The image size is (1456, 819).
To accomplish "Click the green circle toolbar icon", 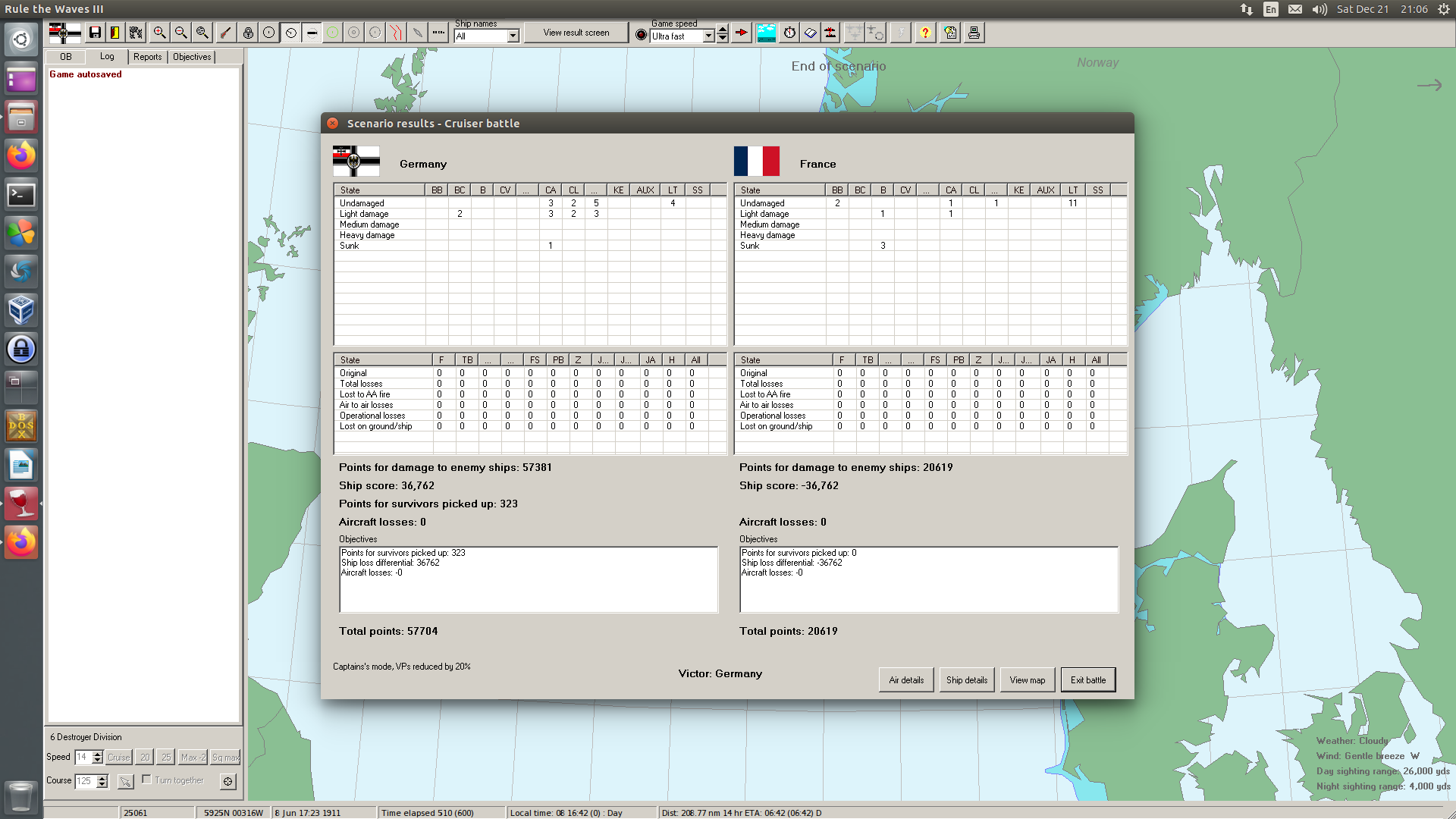I will point(333,33).
